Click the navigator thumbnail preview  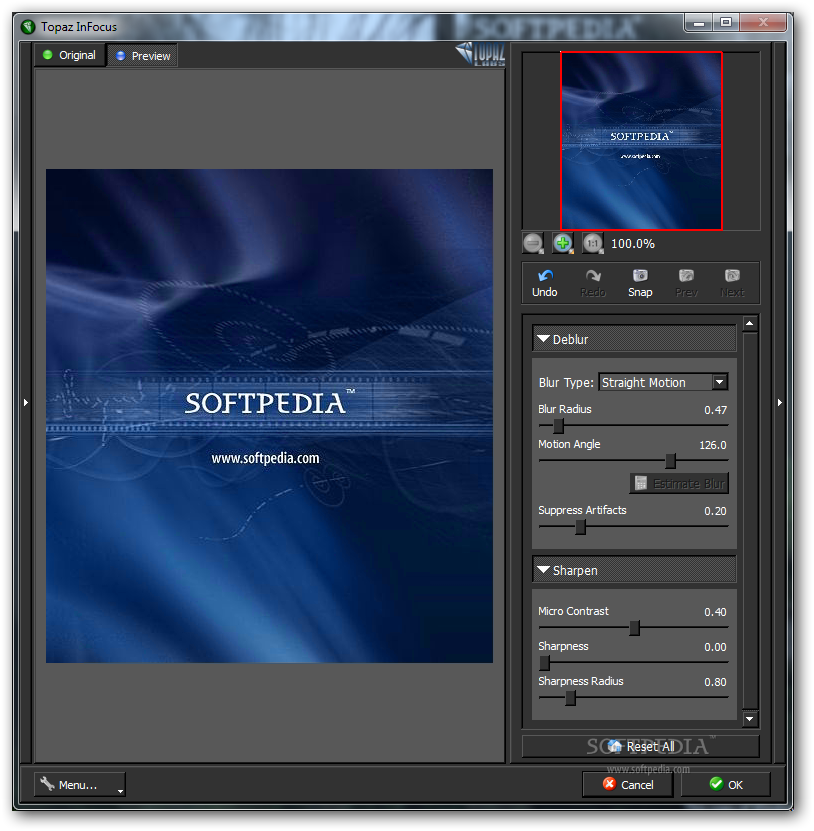pyautogui.click(x=641, y=141)
